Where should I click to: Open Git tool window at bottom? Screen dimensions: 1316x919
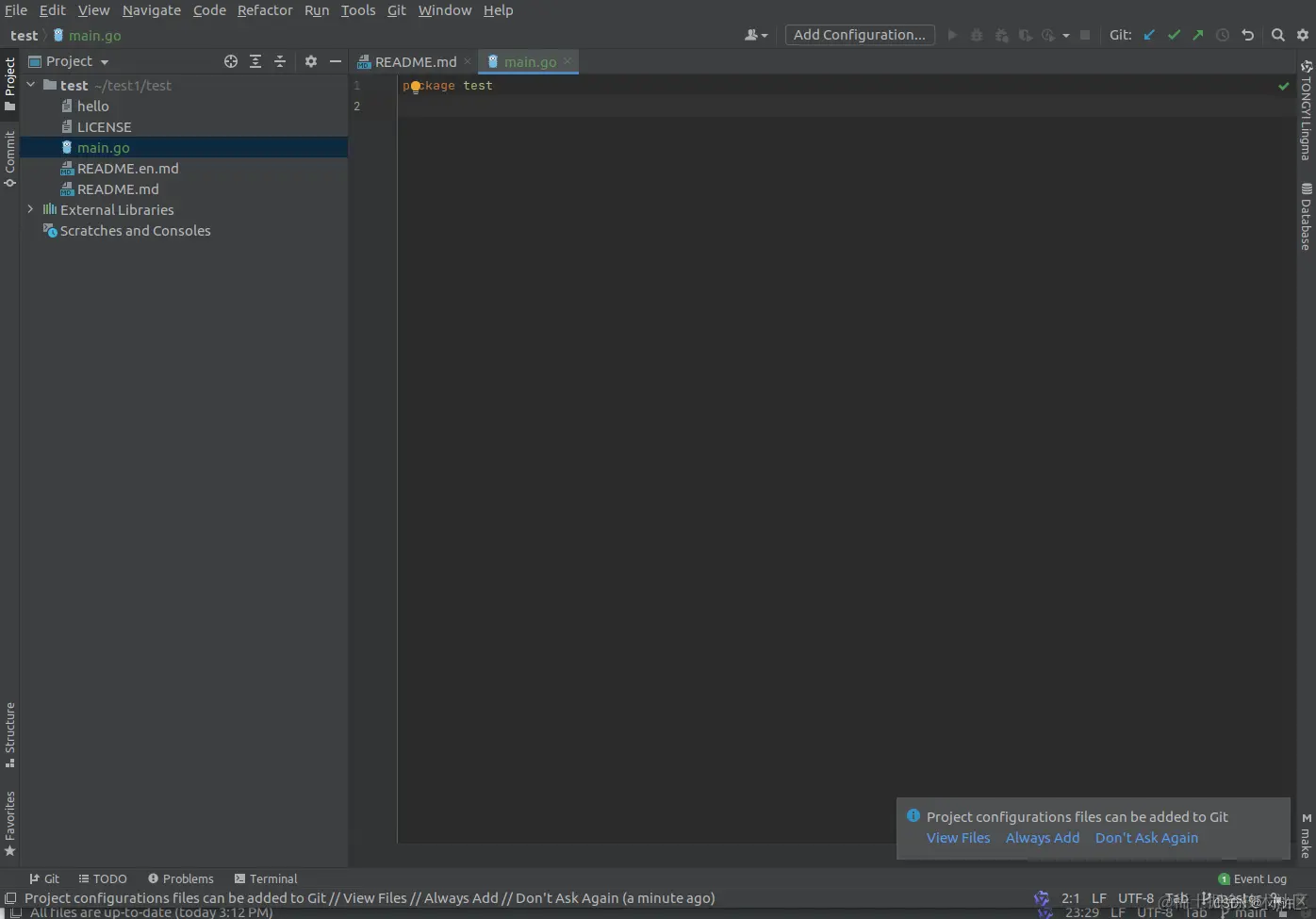(43, 878)
